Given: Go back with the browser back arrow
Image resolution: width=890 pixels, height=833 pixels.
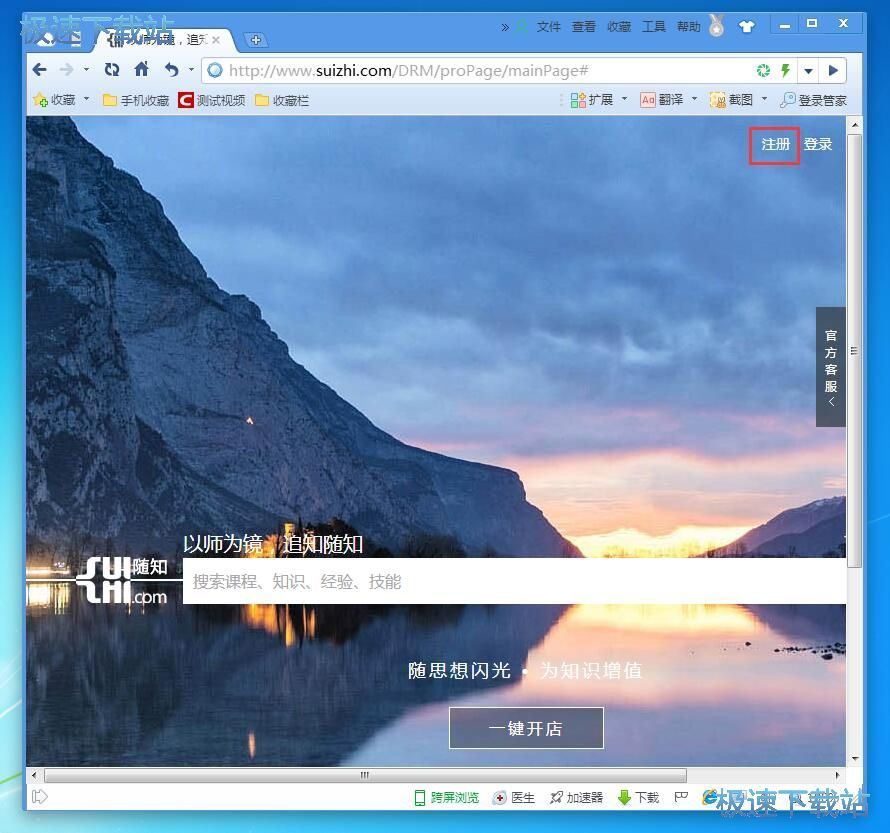Looking at the screenshot, I should [x=40, y=70].
